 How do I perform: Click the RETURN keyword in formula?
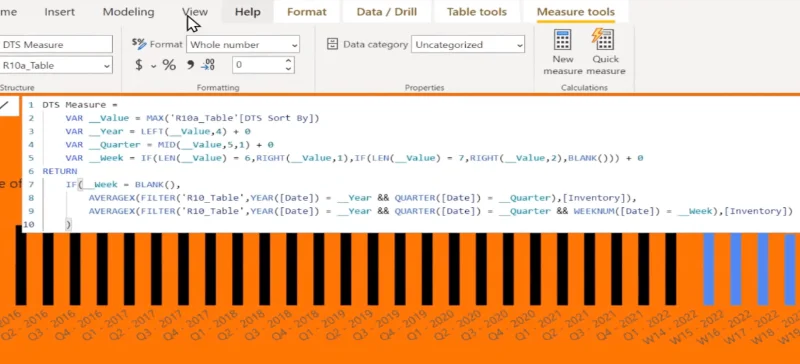coord(60,171)
